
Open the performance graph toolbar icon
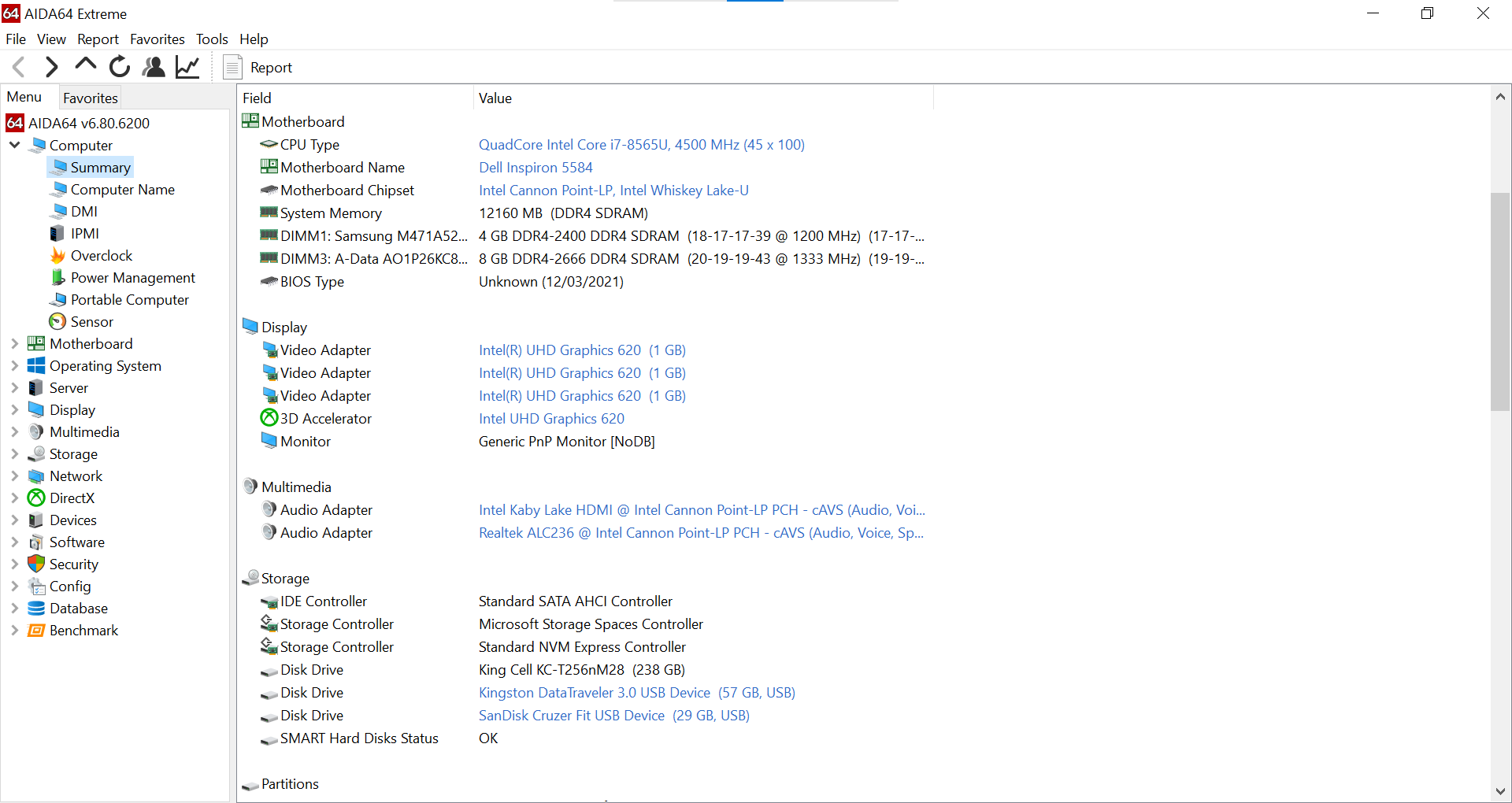pyautogui.click(x=187, y=67)
